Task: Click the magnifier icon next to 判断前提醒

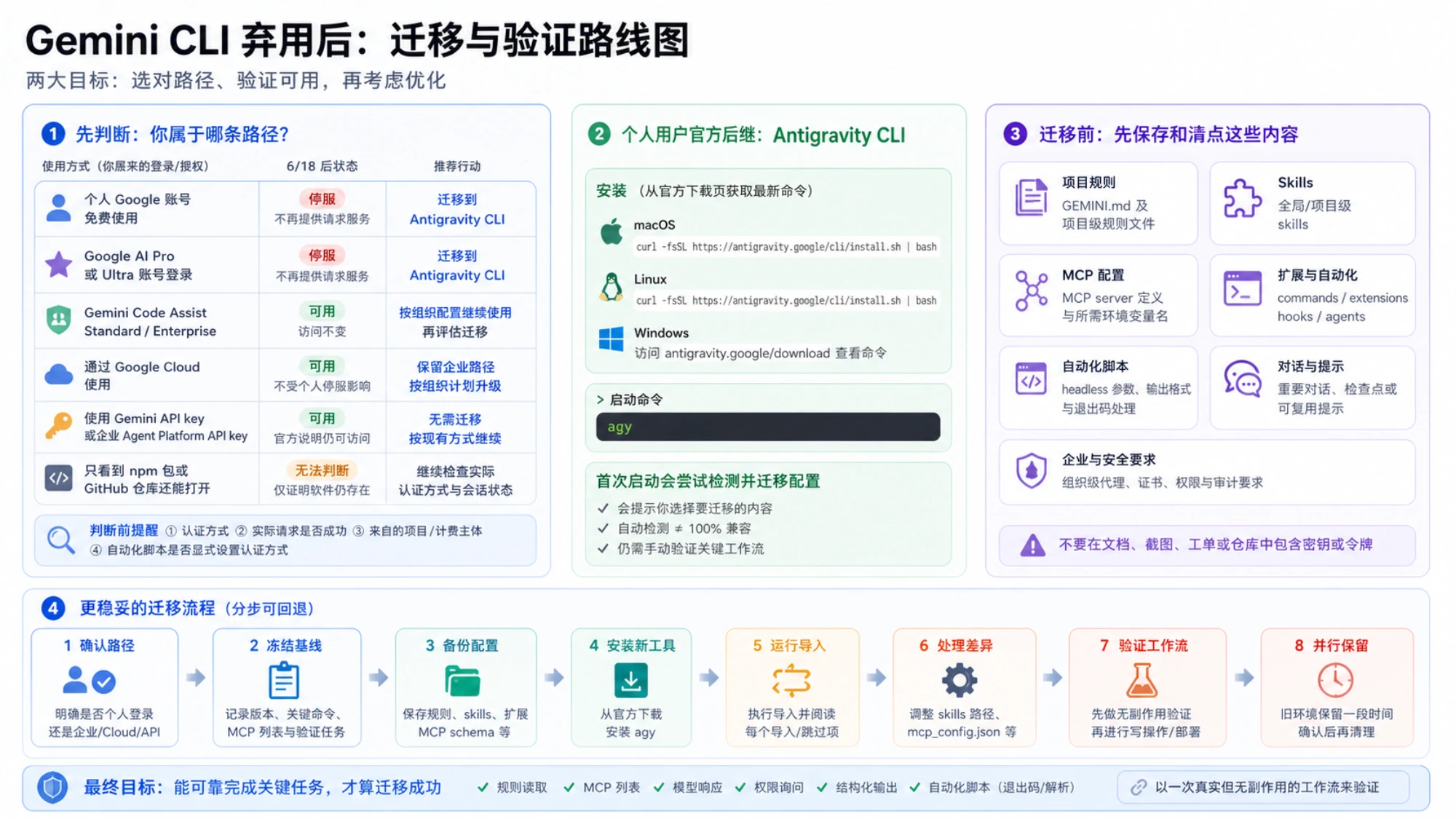Action: 61,540
